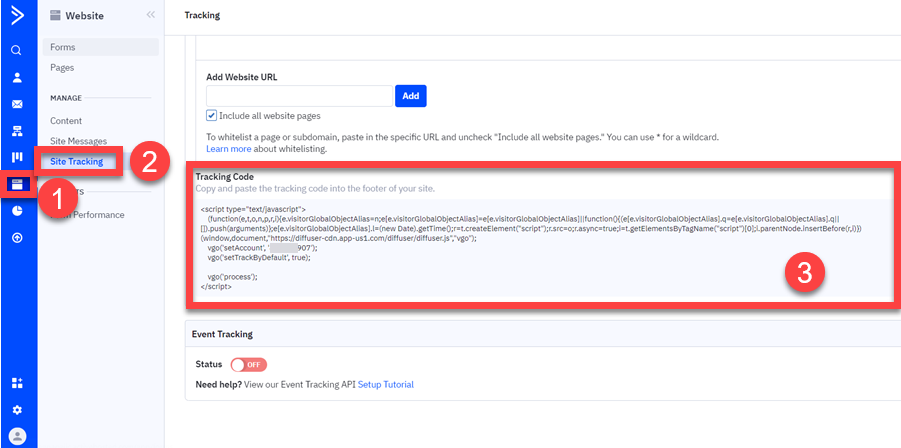The width and height of the screenshot is (901, 448).
Task: Open the Campaigns envelope icon
Action: click(17, 104)
